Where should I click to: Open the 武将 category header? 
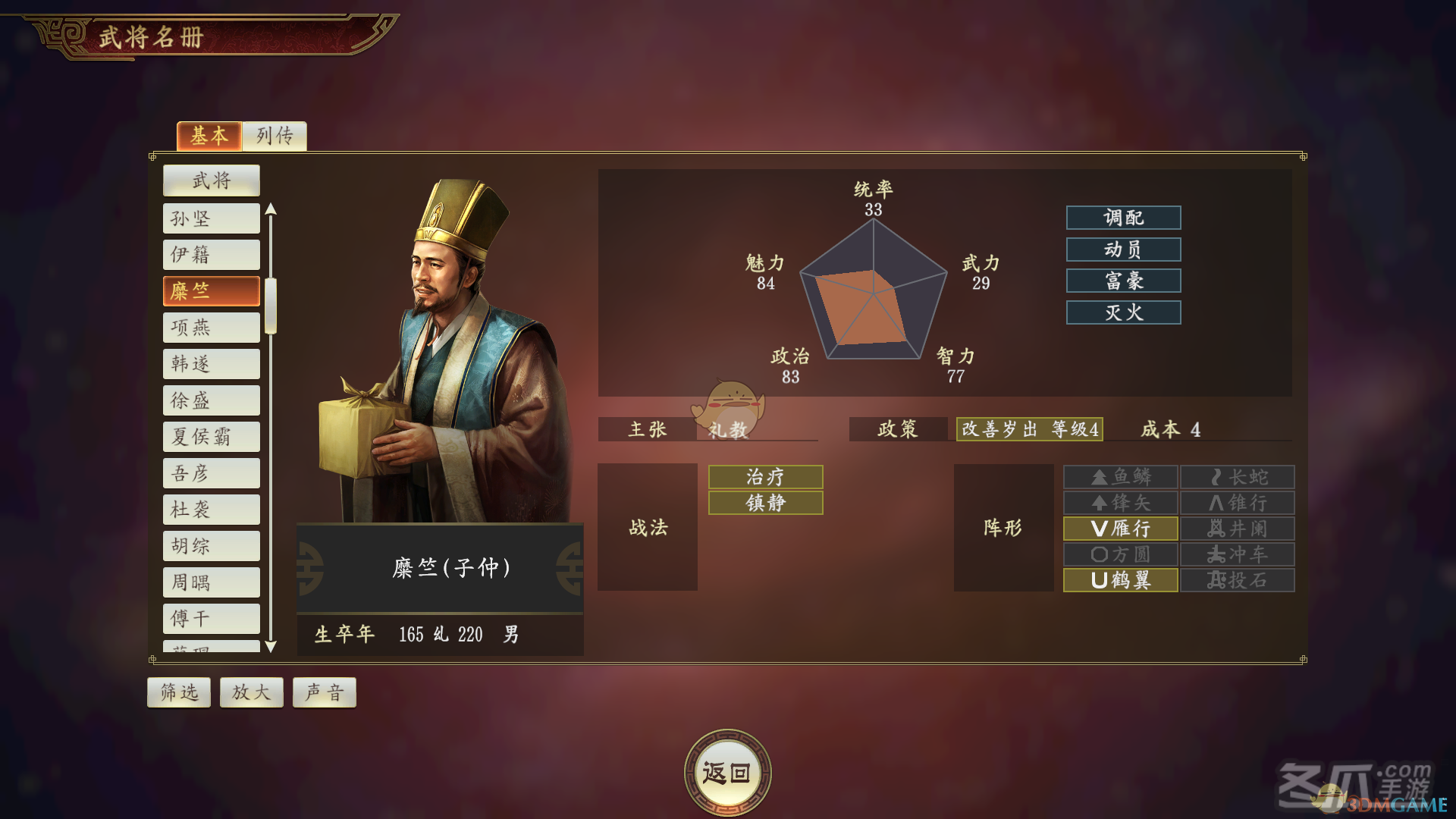tap(212, 180)
